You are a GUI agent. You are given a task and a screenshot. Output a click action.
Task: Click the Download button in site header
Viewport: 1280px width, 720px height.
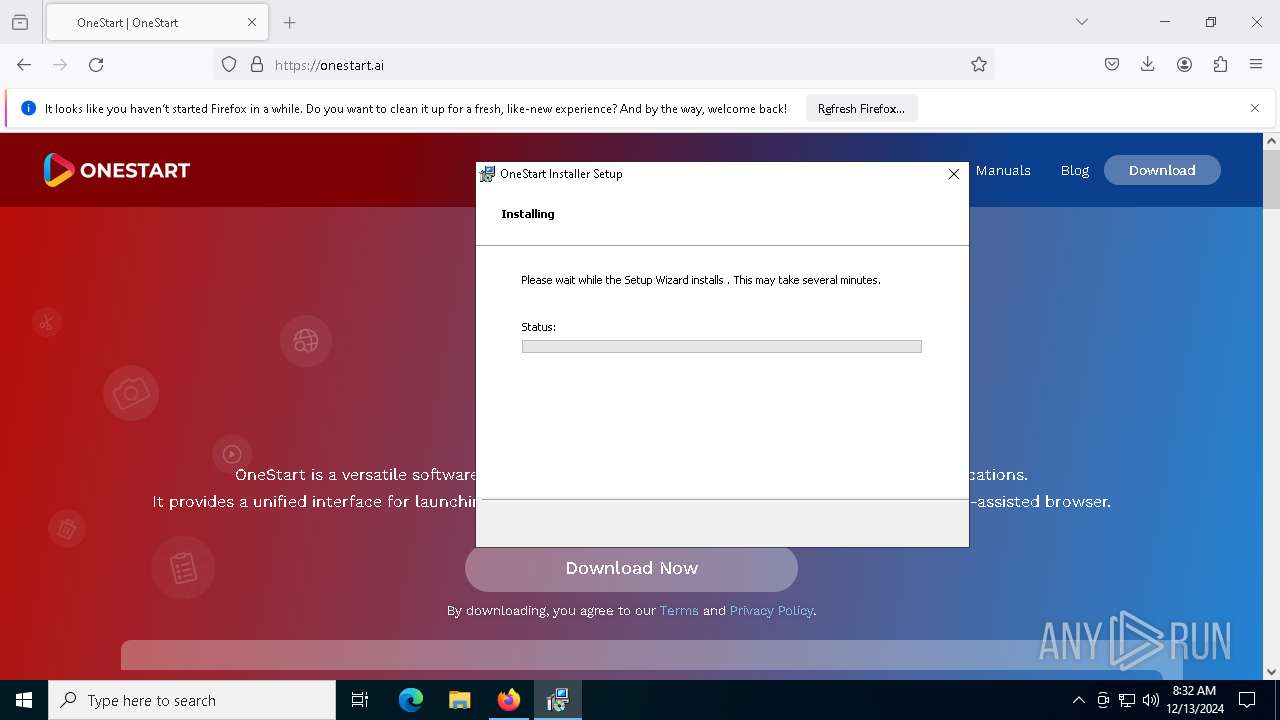pyautogui.click(x=1162, y=170)
